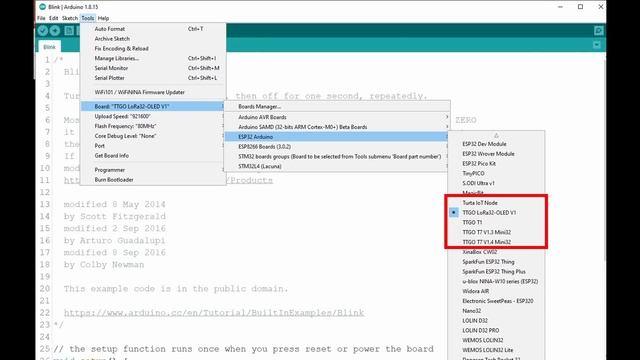Click the Verify checkmark toolbar icon
The height and width of the screenshot is (360, 640).
pyautogui.click(x=43, y=31)
